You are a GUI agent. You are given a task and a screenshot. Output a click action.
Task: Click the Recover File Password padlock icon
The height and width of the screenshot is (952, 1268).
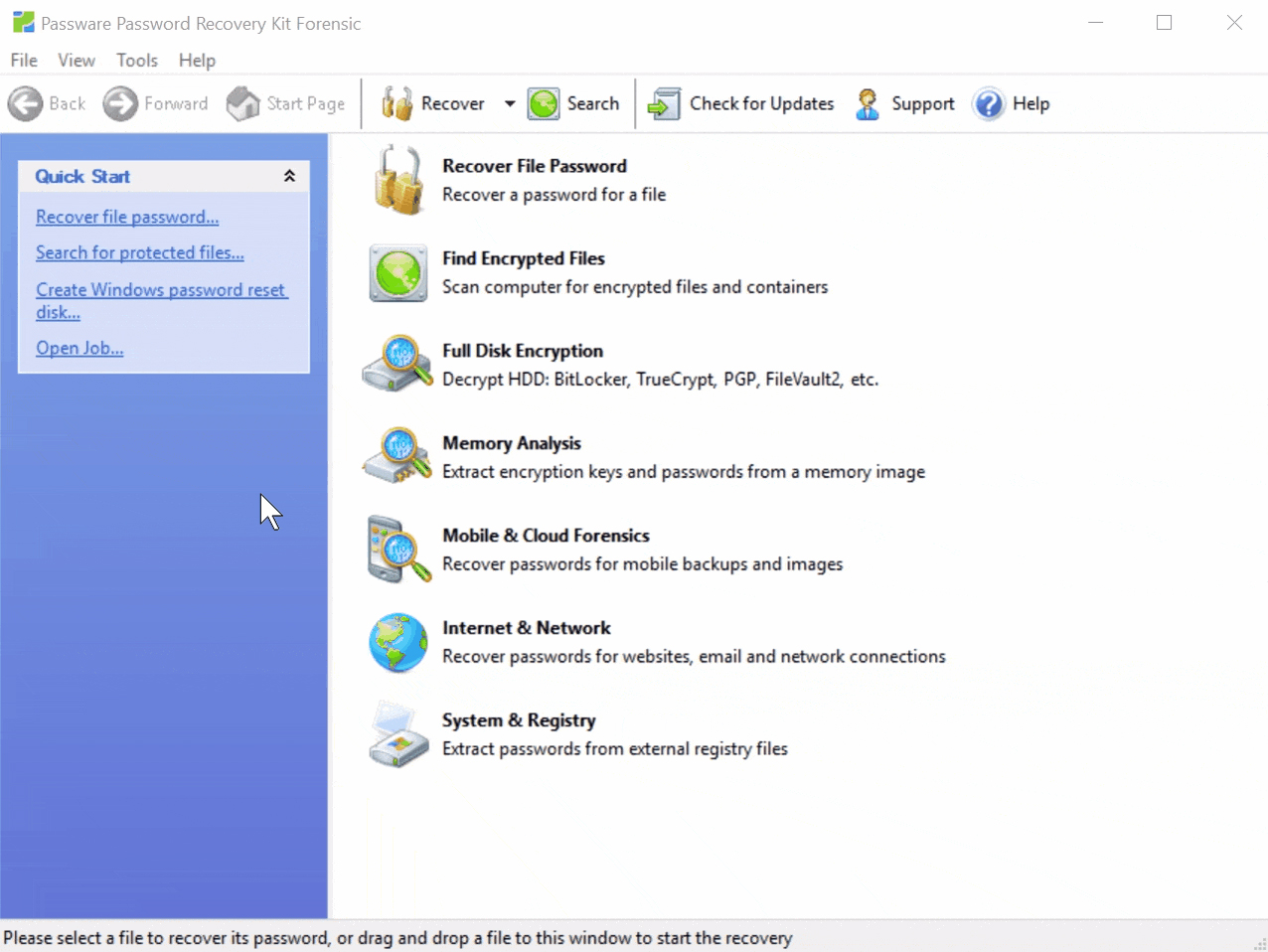click(x=398, y=180)
